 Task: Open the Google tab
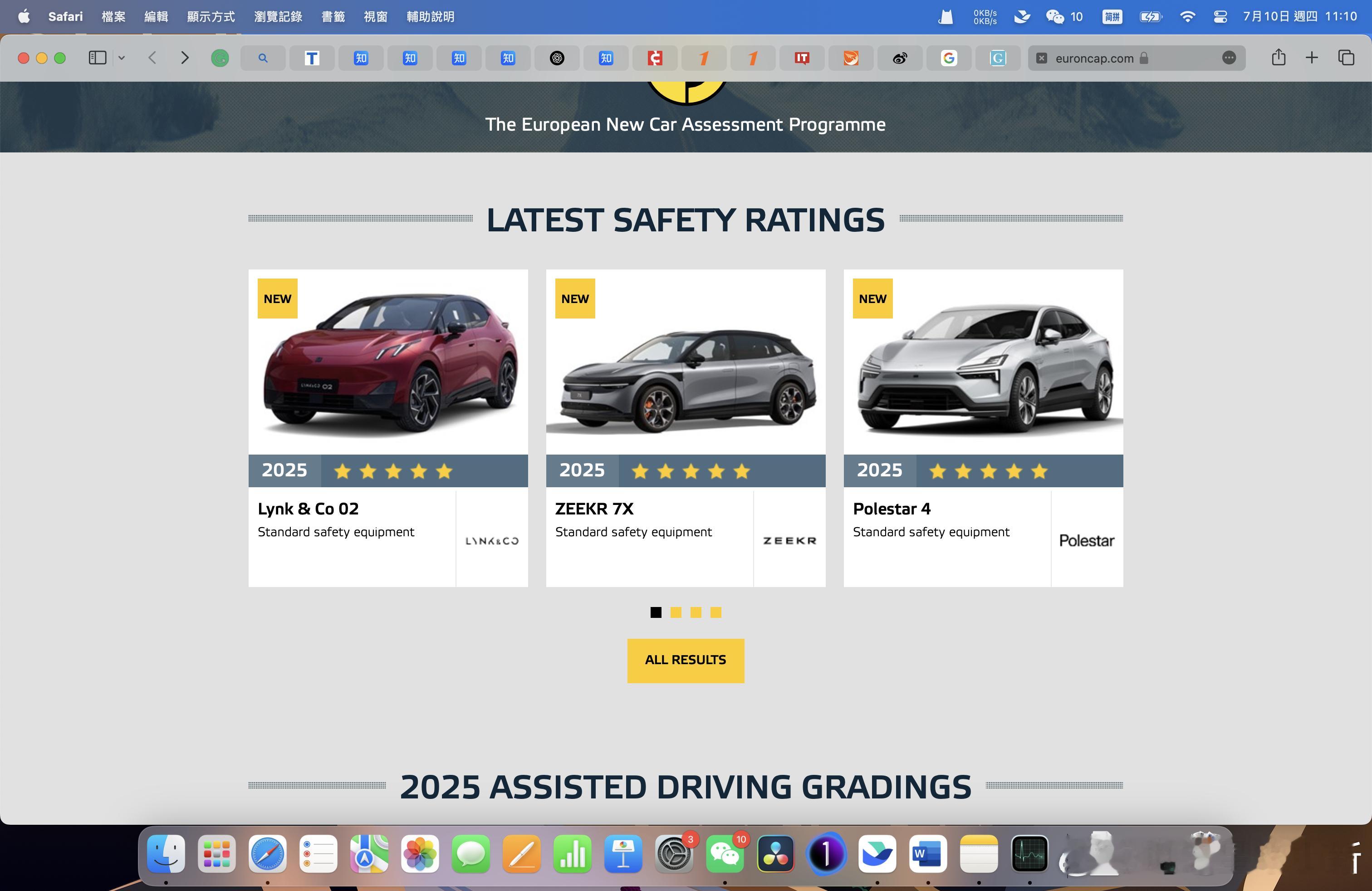pos(949,58)
